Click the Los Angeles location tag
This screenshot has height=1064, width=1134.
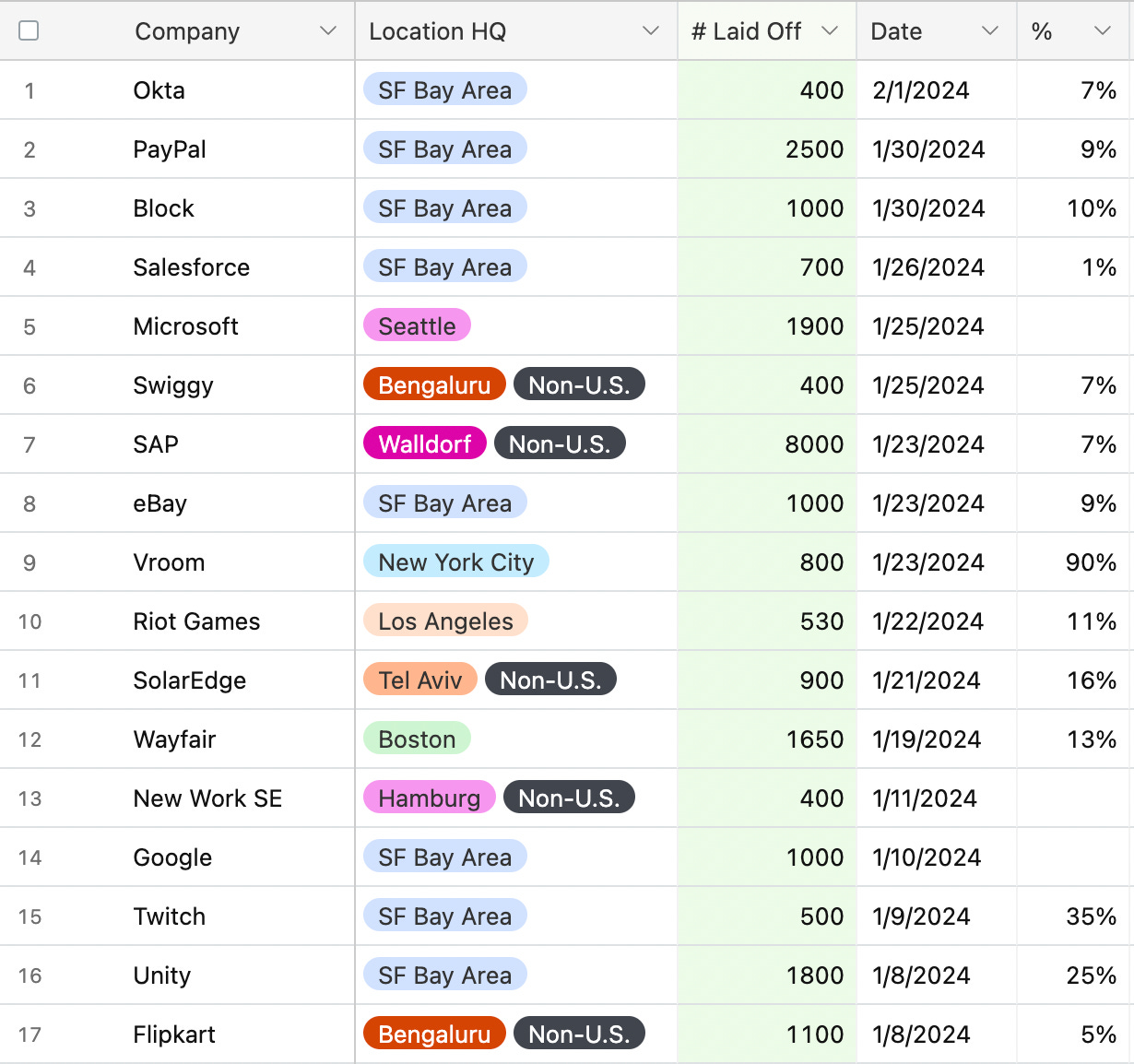click(x=445, y=621)
